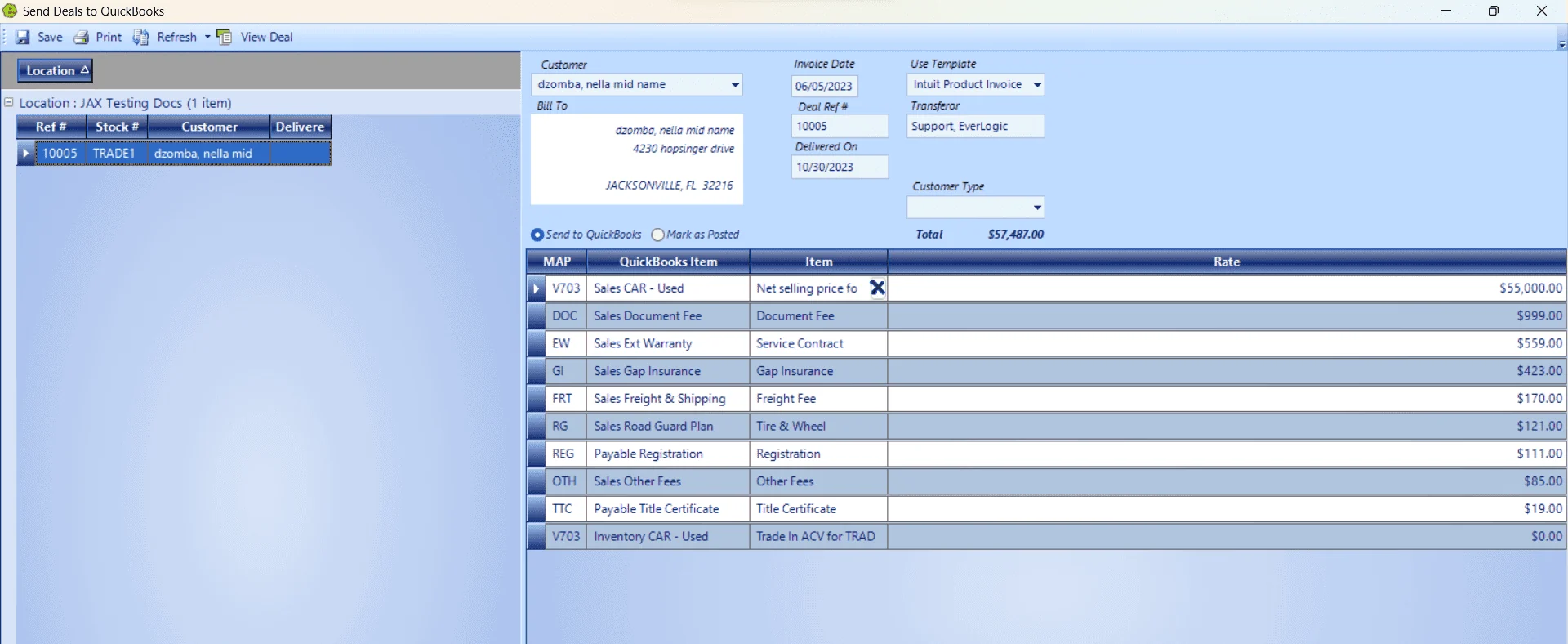Image resolution: width=1568 pixels, height=644 pixels.
Task: Click the Sales Road Guard Plan cell
Action: pos(668,427)
